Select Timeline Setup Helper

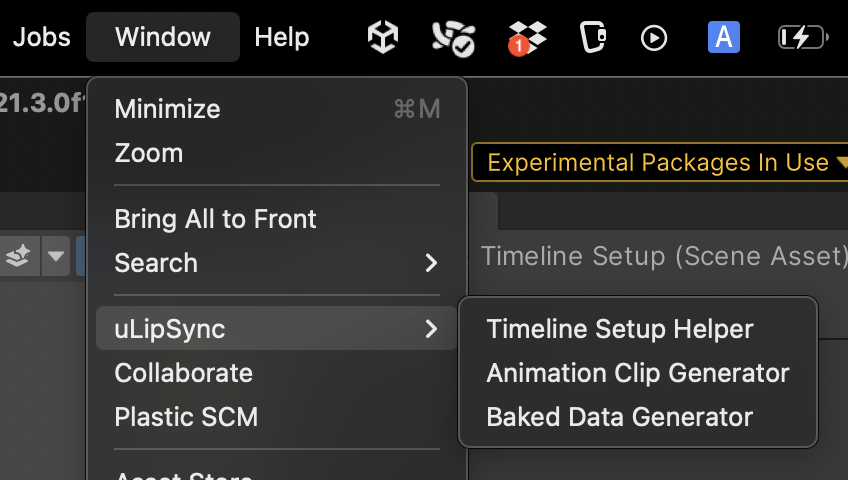click(x=620, y=329)
